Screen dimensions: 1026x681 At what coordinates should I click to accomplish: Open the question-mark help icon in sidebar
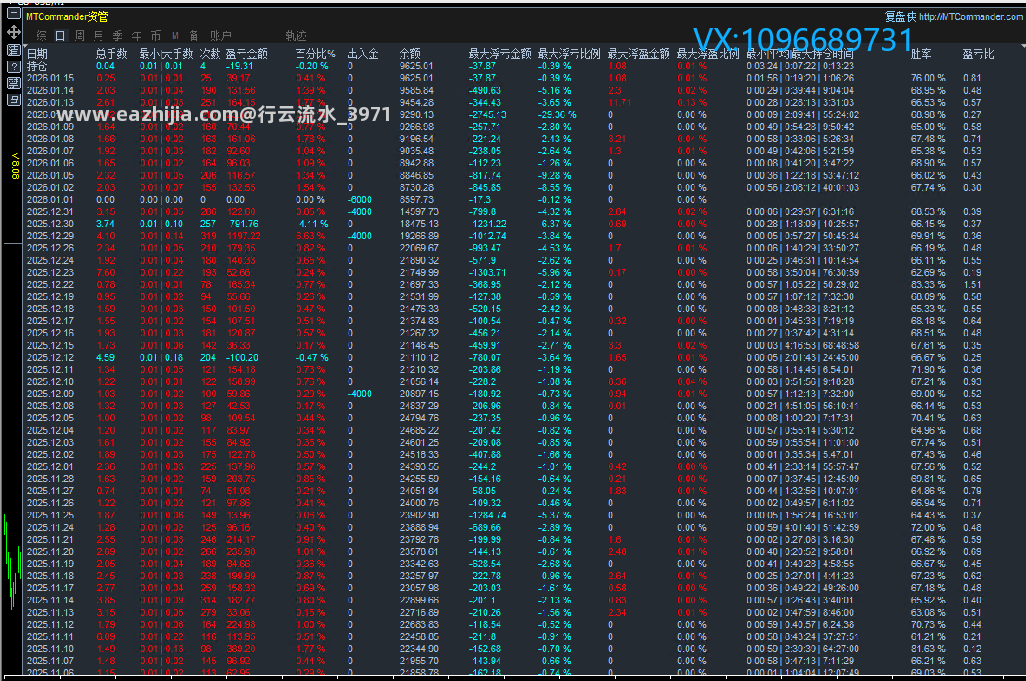13,66
